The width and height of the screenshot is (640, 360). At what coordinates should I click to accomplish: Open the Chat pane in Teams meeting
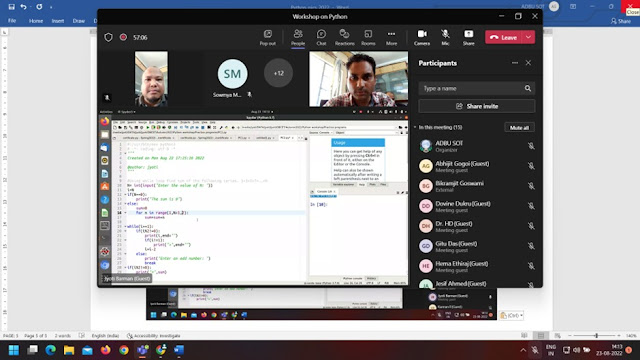coord(321,37)
